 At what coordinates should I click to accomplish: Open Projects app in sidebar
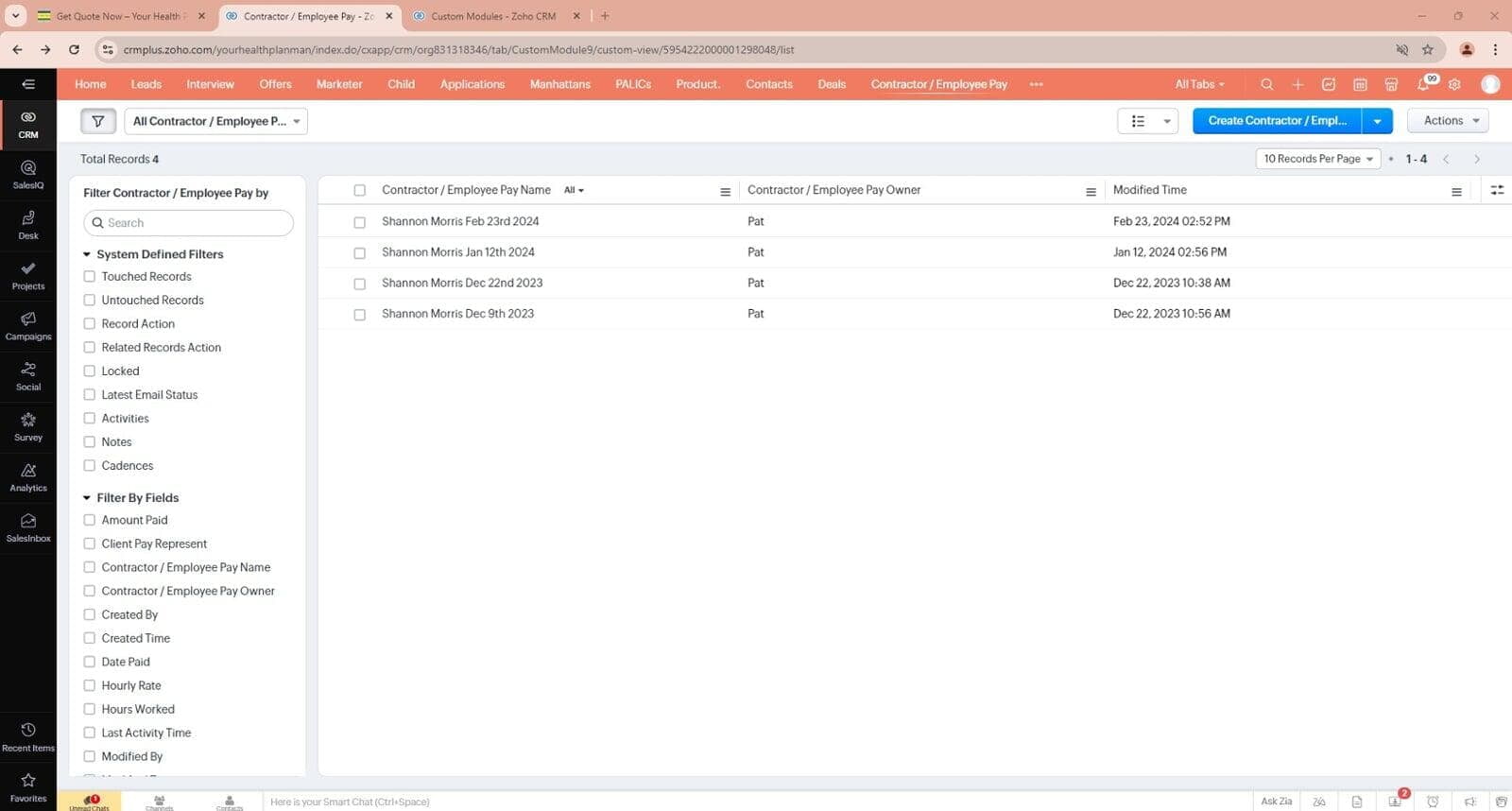click(x=28, y=276)
